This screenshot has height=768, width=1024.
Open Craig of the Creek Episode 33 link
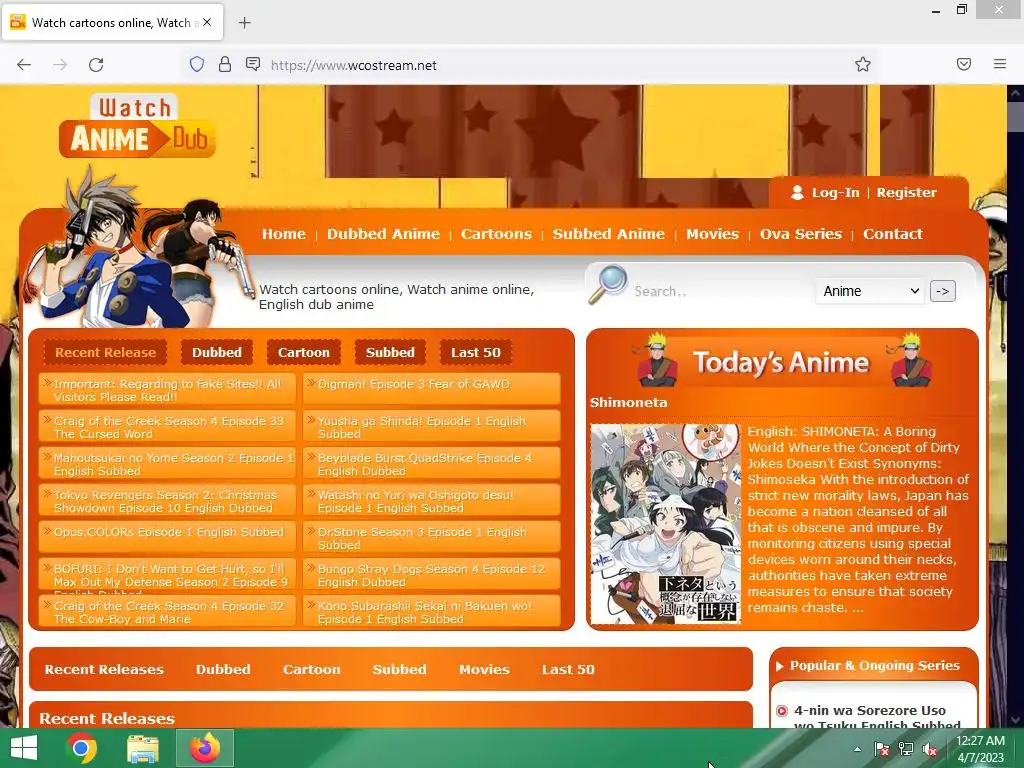point(167,427)
